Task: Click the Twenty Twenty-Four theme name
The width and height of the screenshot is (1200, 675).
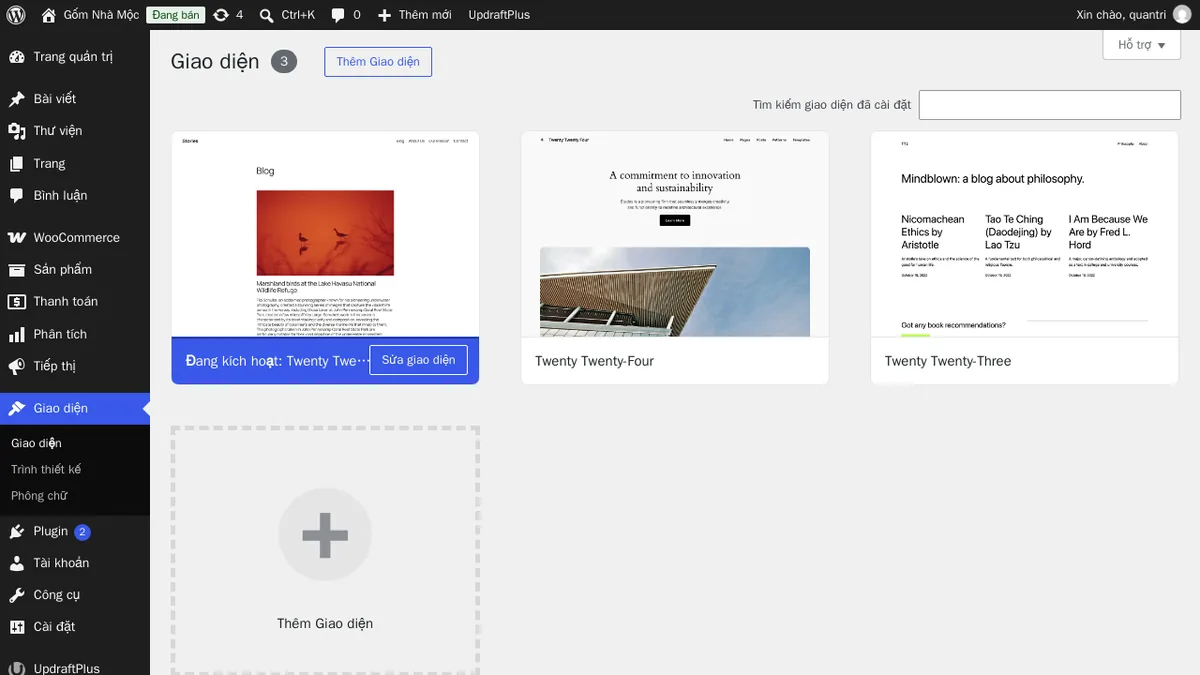Action: (594, 361)
